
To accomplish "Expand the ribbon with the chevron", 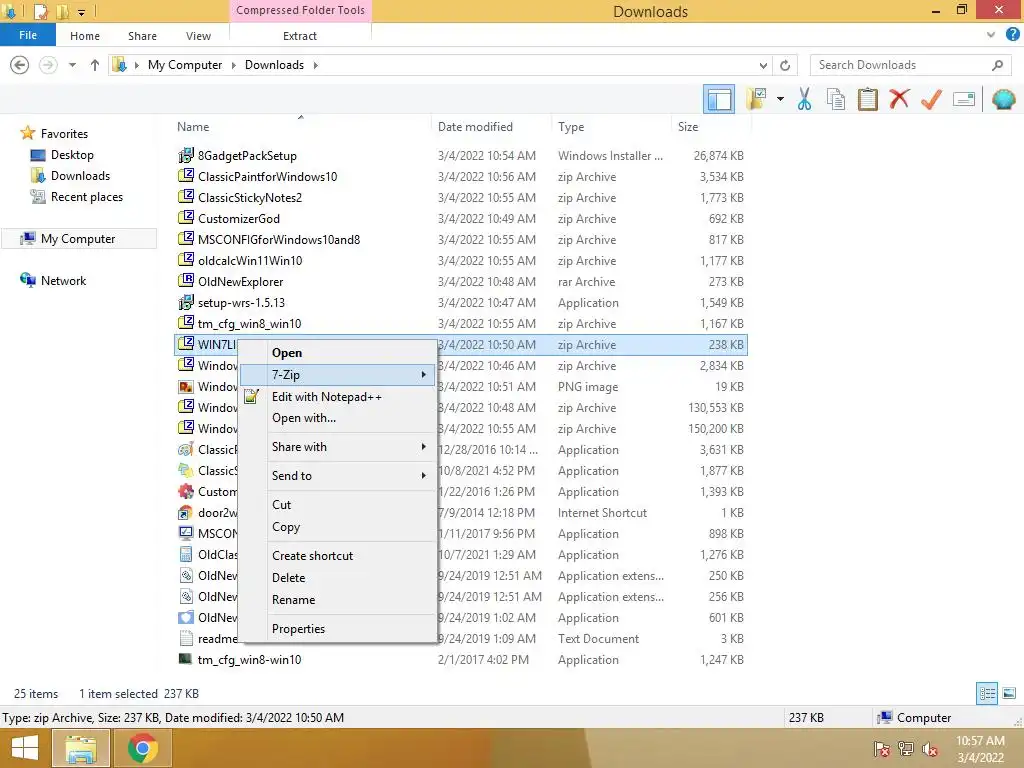I will coord(991,35).
